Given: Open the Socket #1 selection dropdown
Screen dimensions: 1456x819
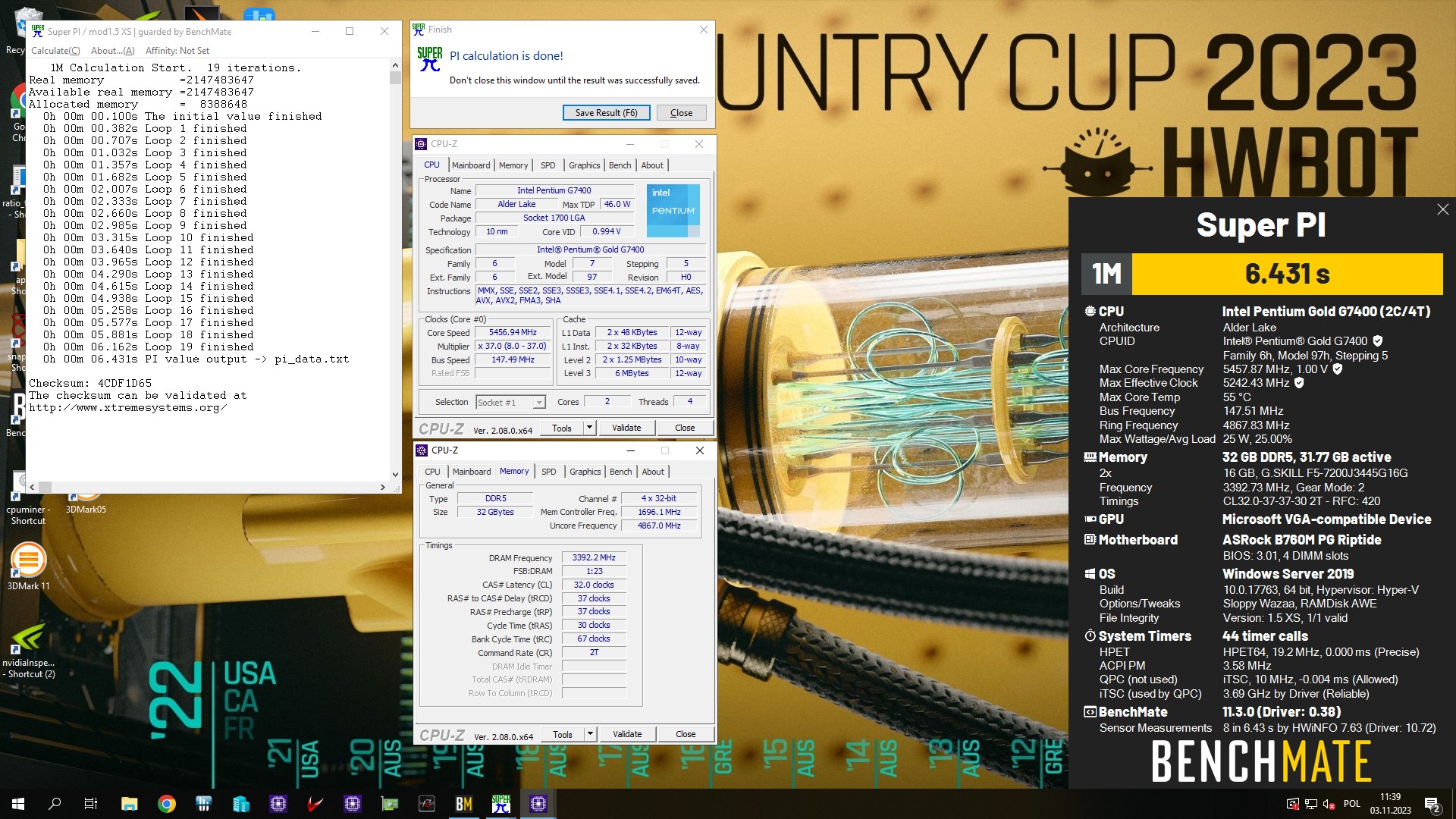Looking at the screenshot, I should [x=510, y=403].
